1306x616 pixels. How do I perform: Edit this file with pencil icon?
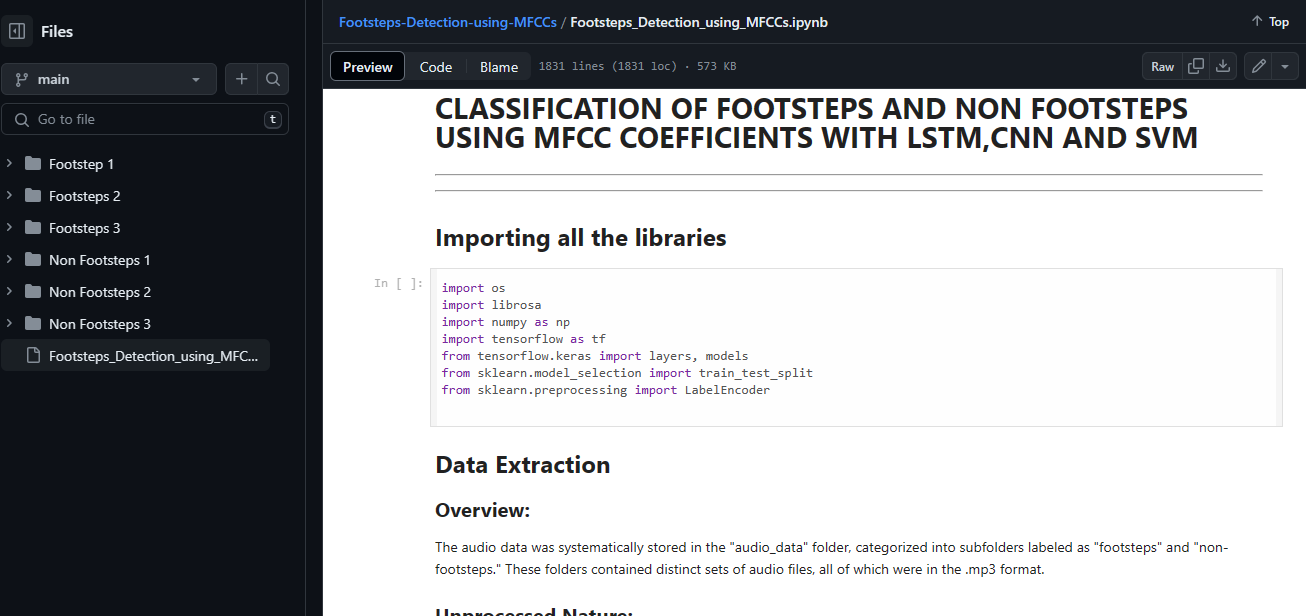pyautogui.click(x=1258, y=66)
